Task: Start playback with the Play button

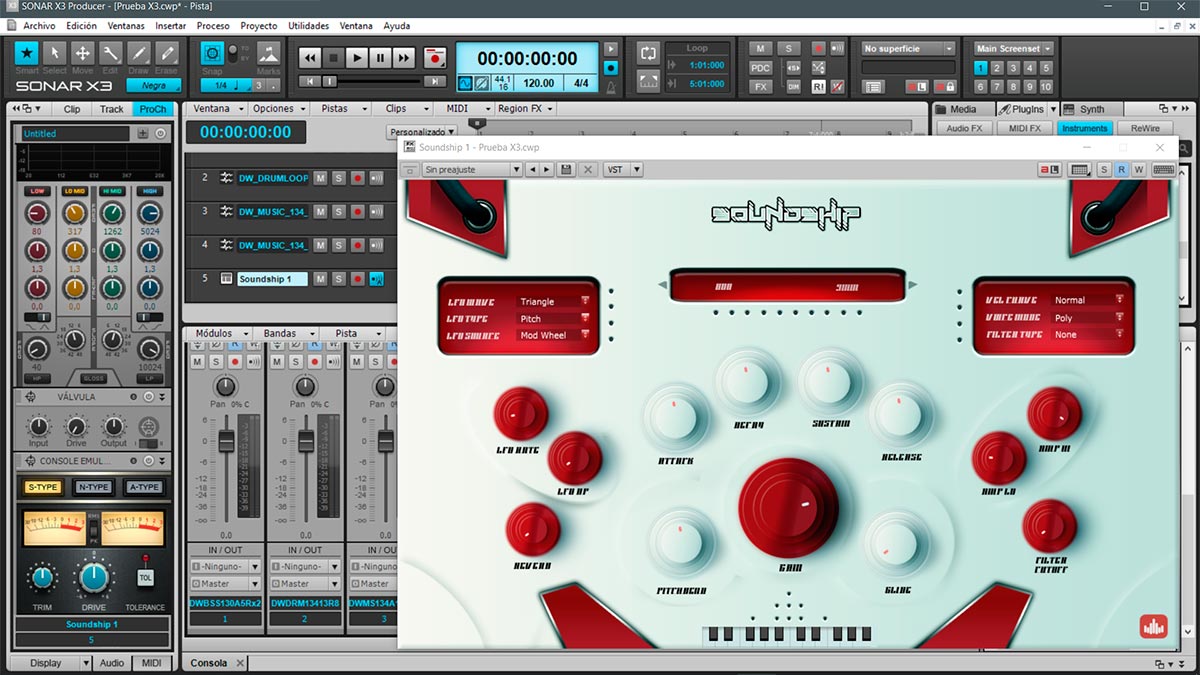Action: [357, 58]
